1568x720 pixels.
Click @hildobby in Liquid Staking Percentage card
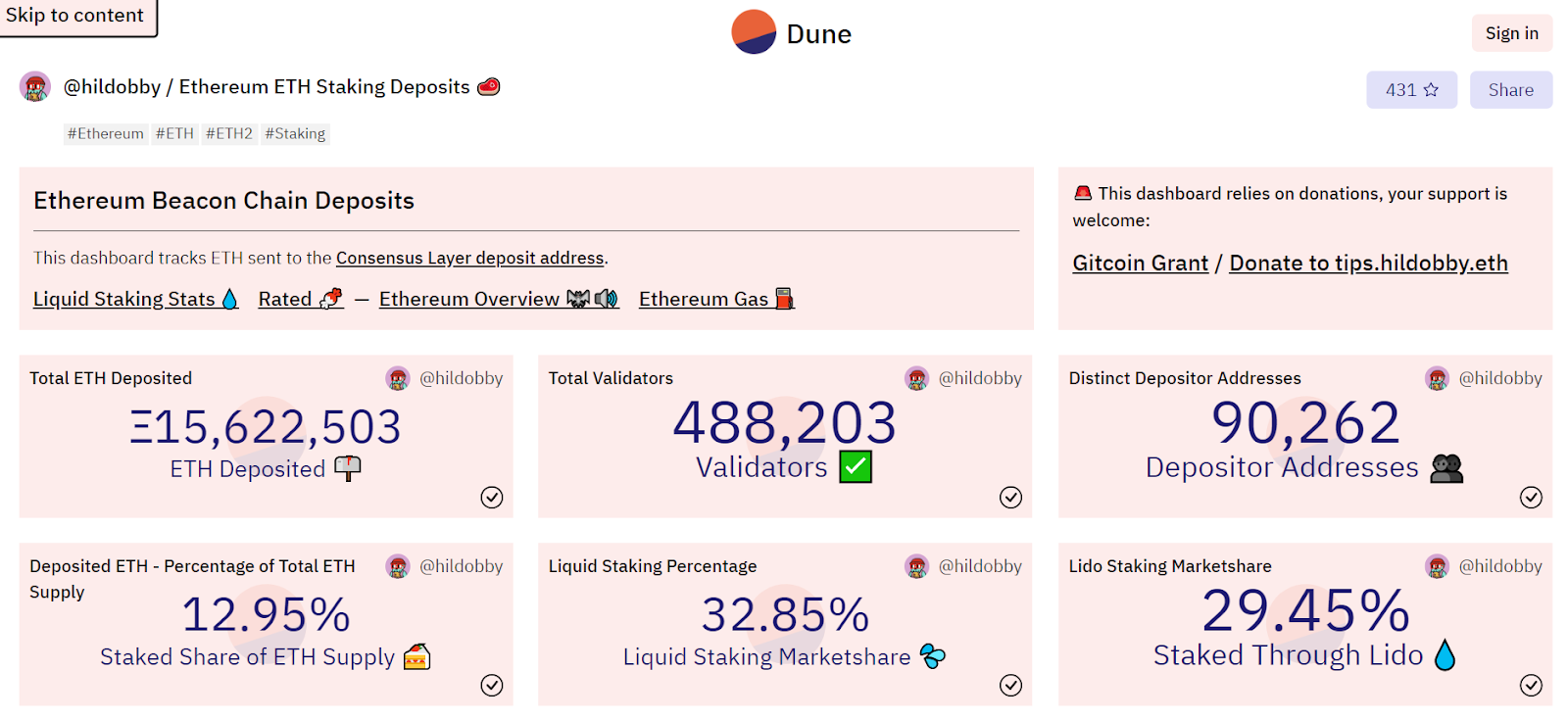point(980,567)
